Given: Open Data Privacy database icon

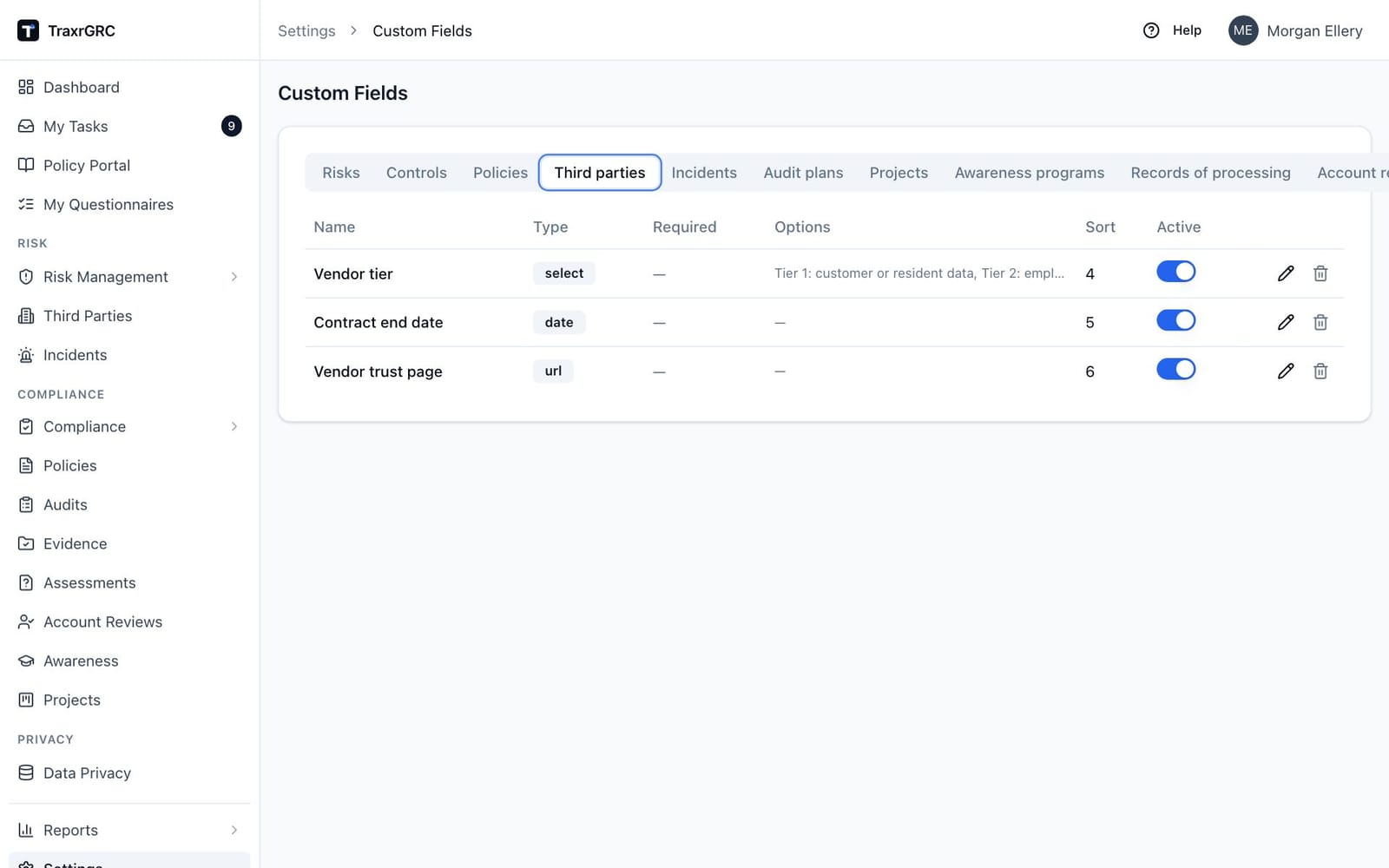Looking at the screenshot, I should [26, 773].
